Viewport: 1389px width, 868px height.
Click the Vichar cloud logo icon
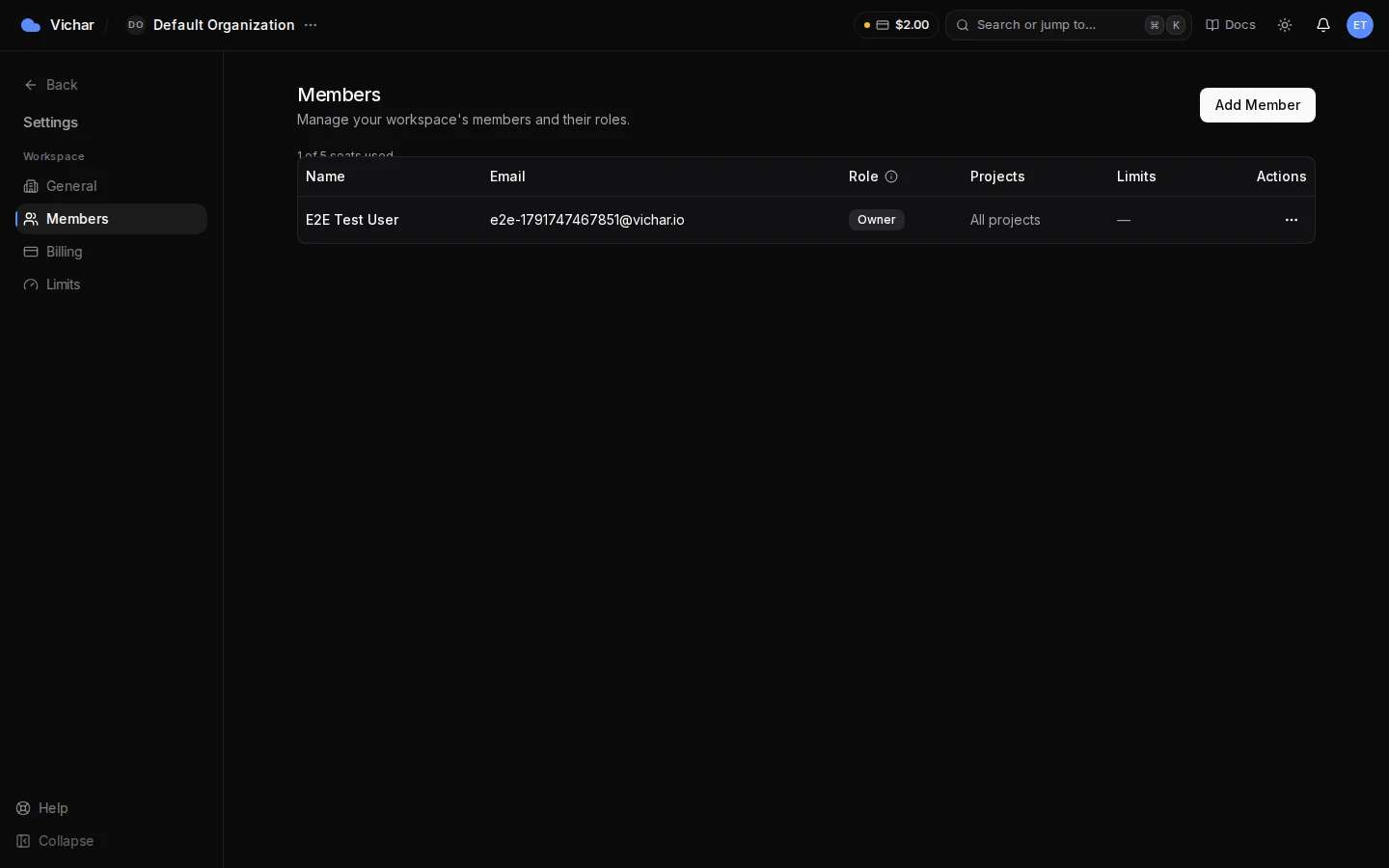click(31, 25)
